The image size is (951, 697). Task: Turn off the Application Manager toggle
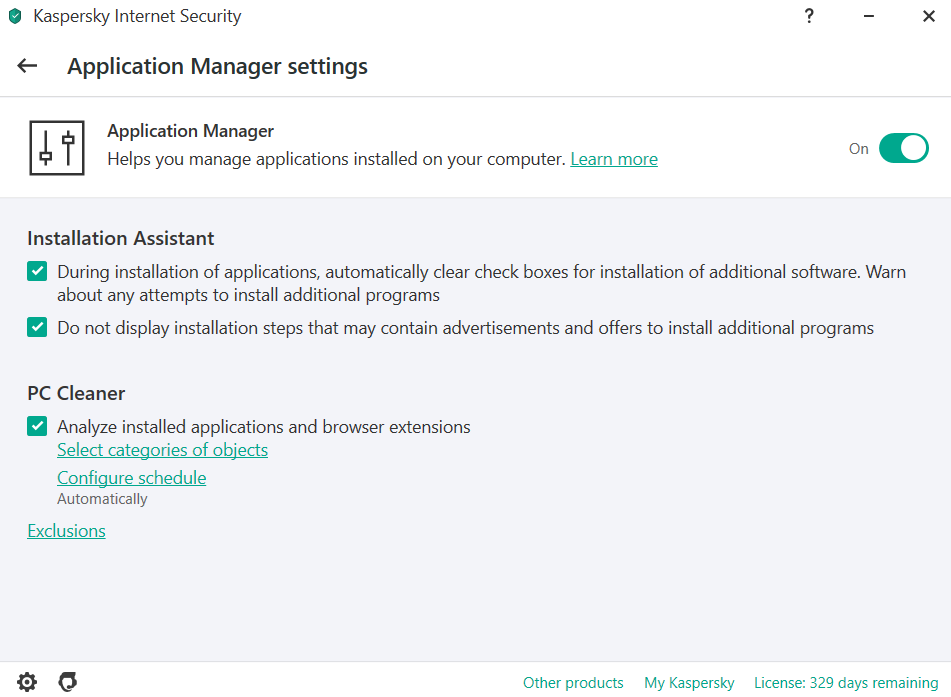pyautogui.click(x=903, y=149)
